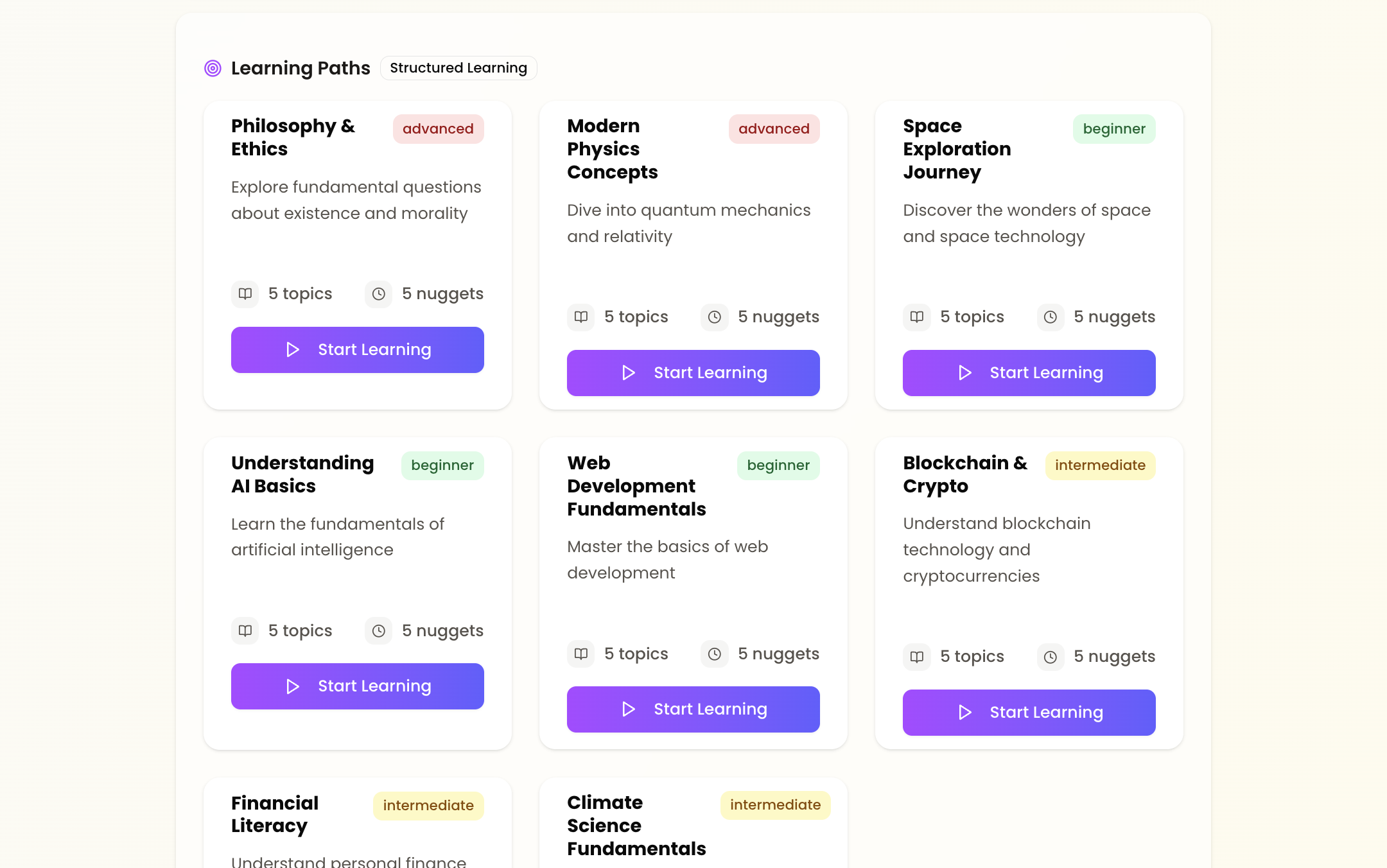Image resolution: width=1387 pixels, height=868 pixels.
Task: Click the book icon in Understanding AI Basics card
Action: 245,631
